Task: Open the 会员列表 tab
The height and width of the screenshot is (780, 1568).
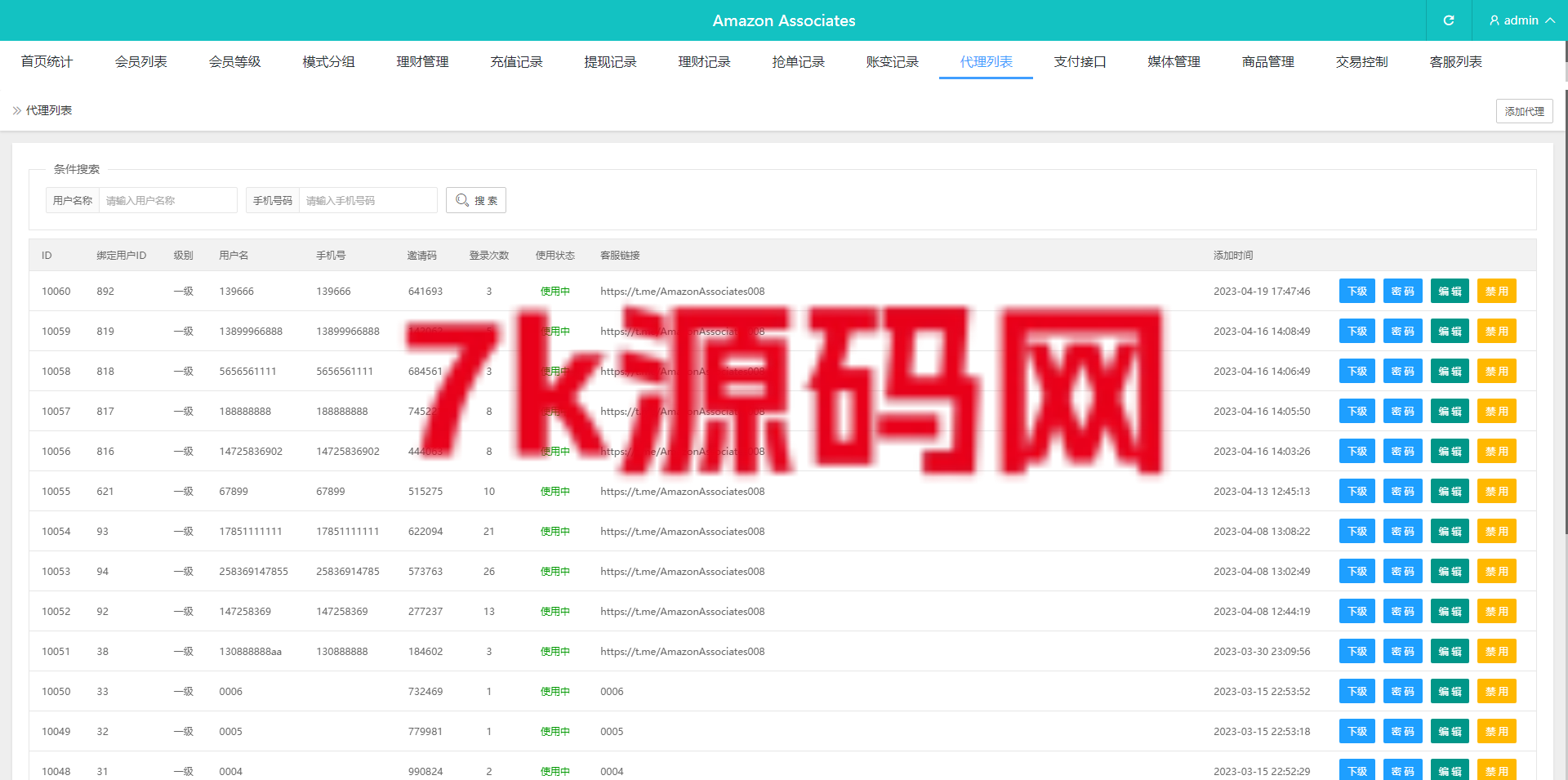Action: click(x=140, y=62)
